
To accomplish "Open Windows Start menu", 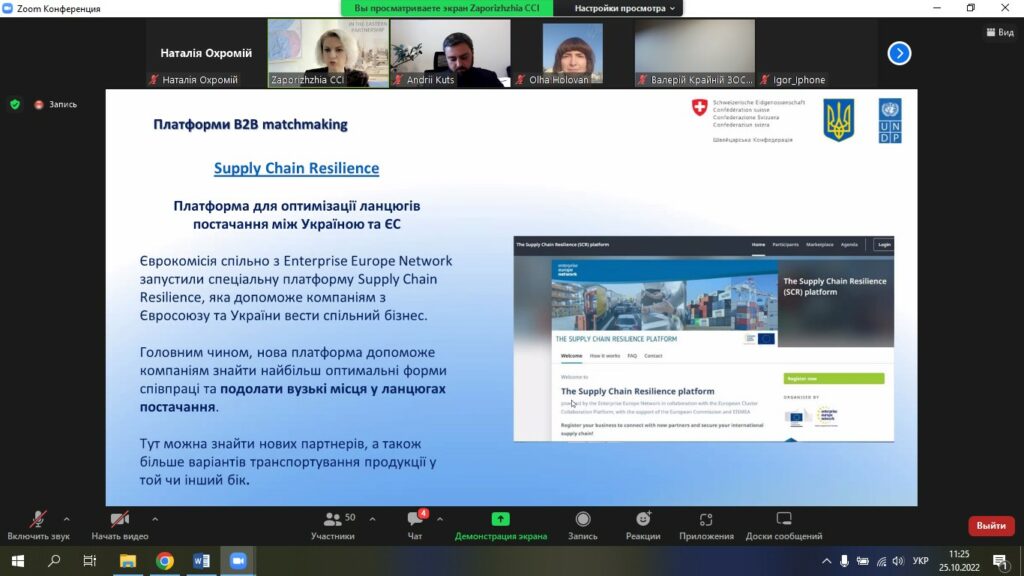I will pos(18,561).
